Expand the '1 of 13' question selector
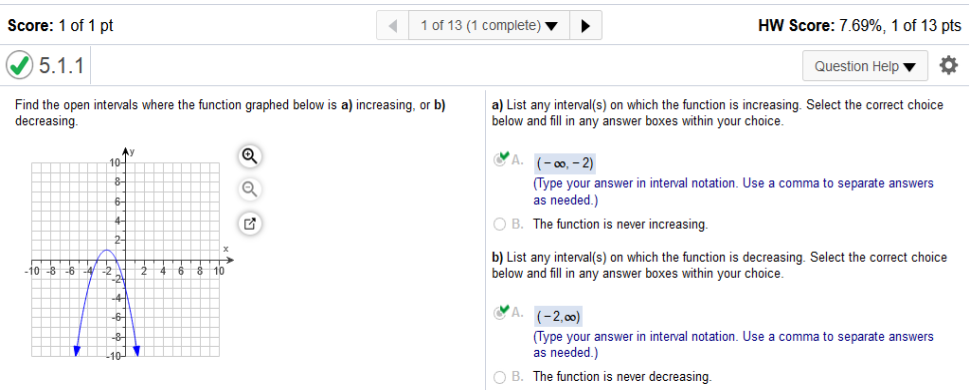Screen dimensions: 970x391 [489, 25]
